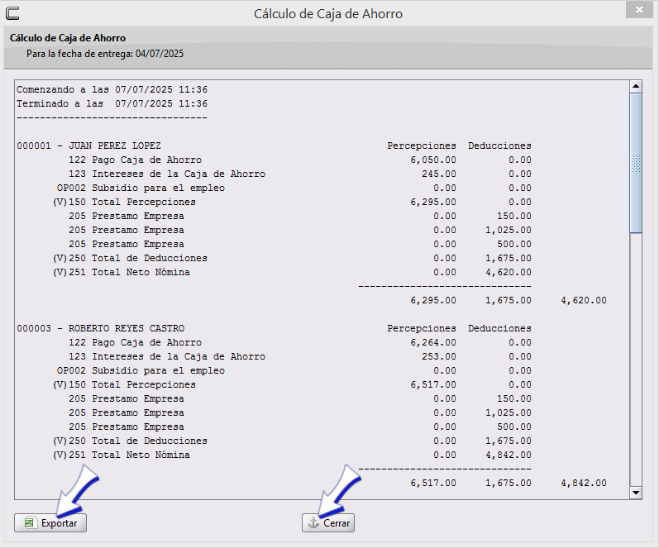
Task: Click the 6,050.00 Pago Caja de Ahorro value
Action: 433,160
